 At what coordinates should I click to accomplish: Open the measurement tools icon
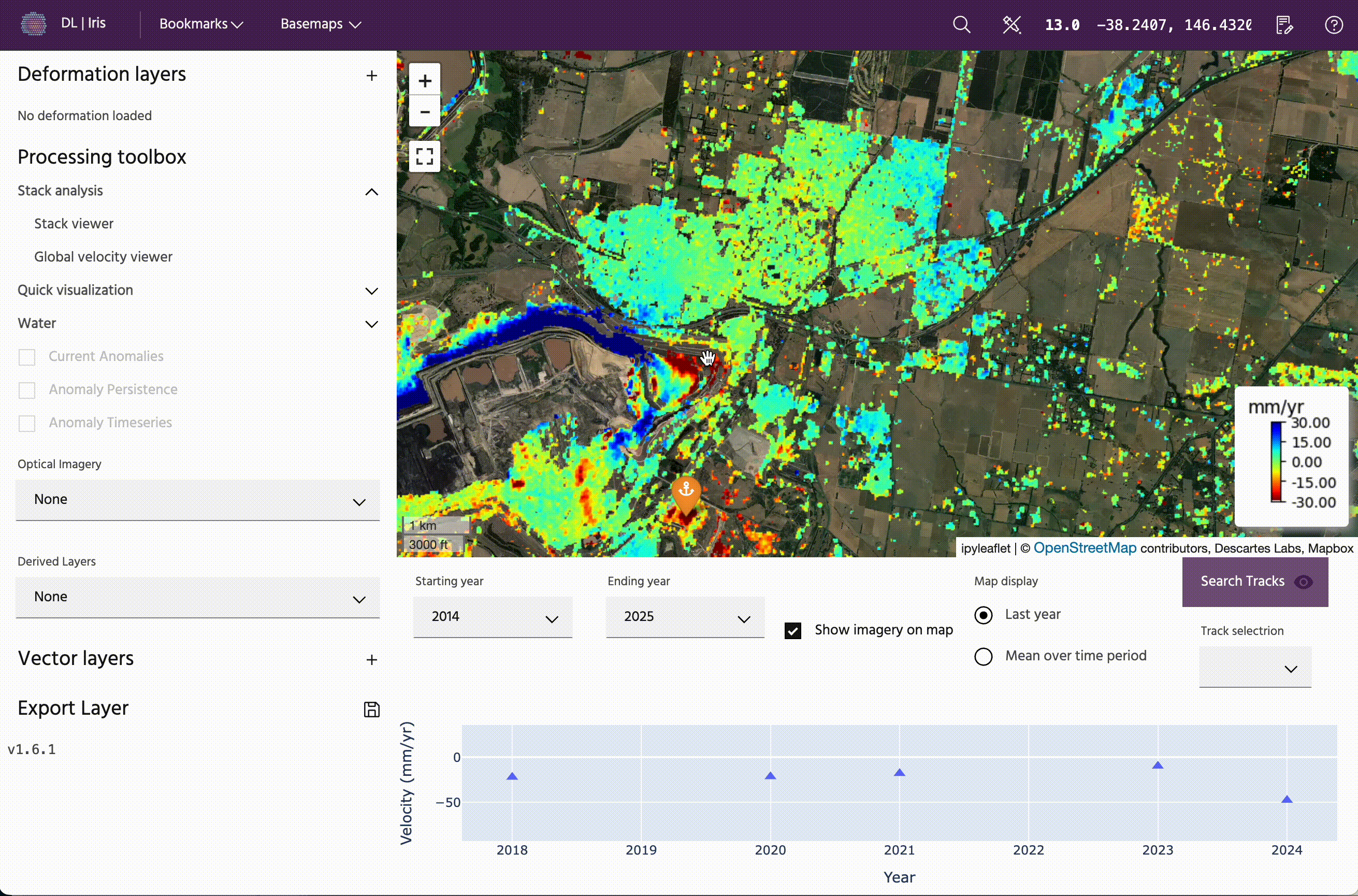click(x=1011, y=24)
